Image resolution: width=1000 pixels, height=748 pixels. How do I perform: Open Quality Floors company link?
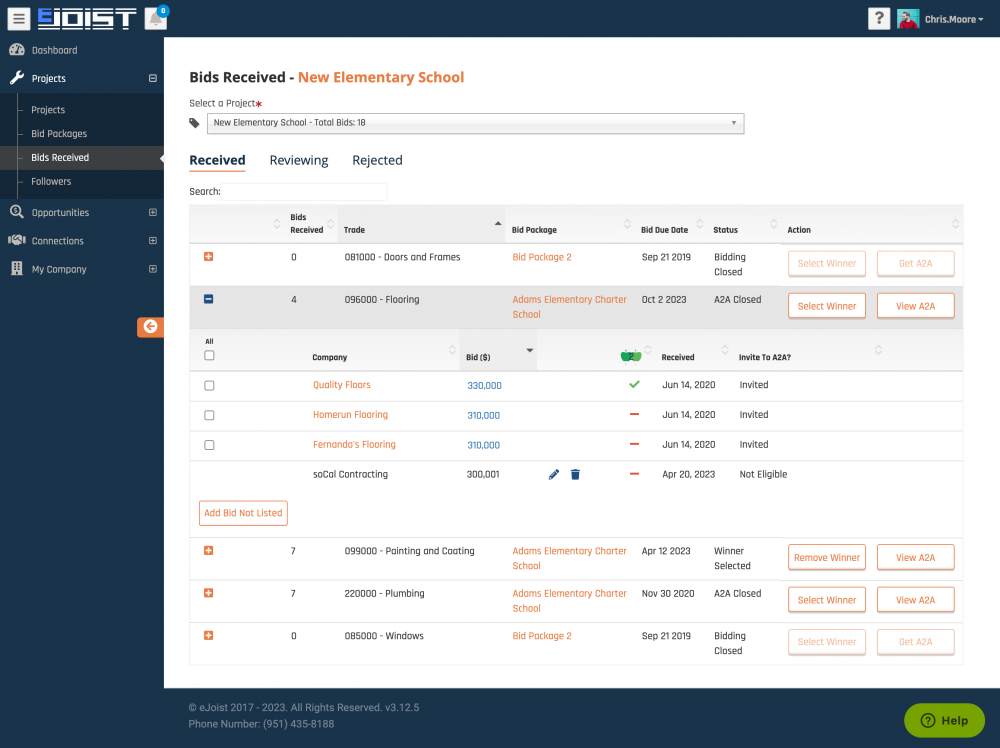(x=342, y=385)
